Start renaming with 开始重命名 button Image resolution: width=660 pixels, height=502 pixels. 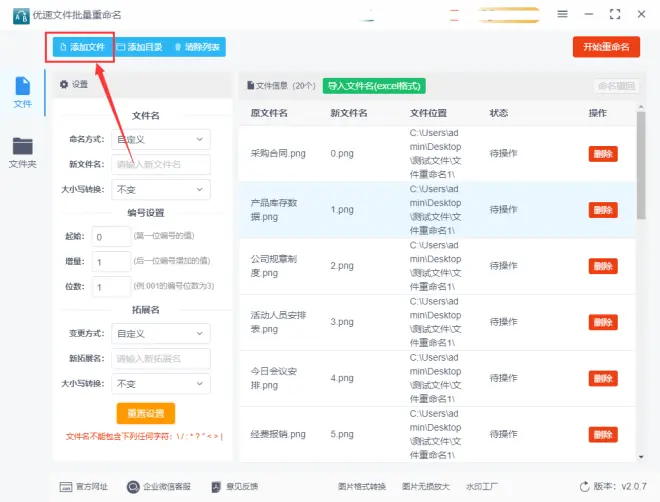[606, 47]
